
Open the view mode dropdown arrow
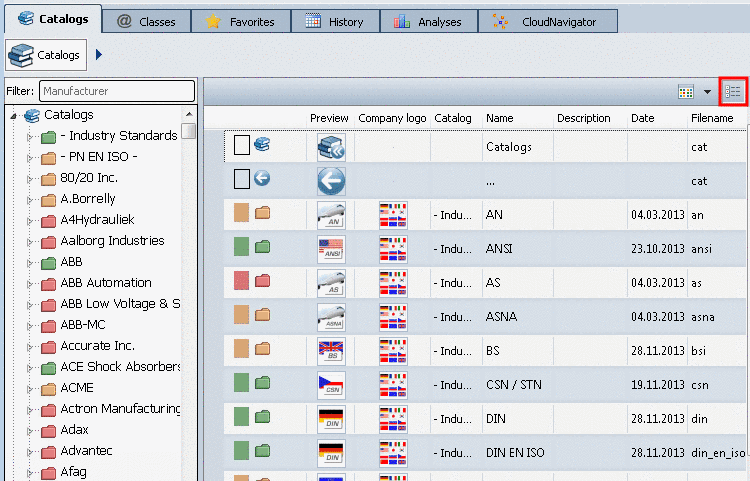coord(708,91)
